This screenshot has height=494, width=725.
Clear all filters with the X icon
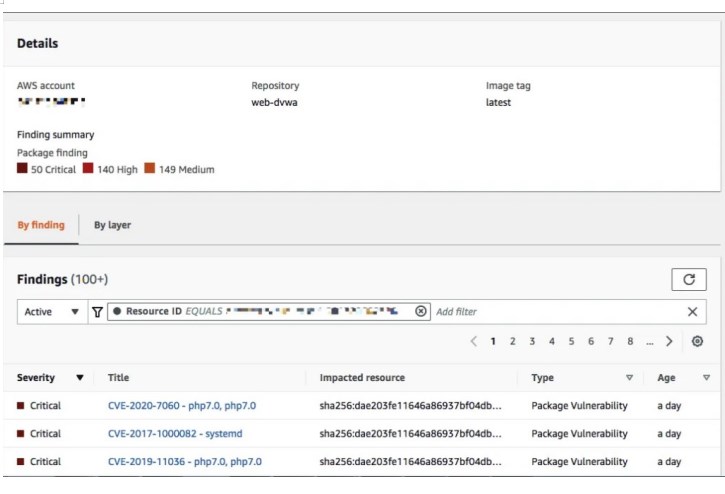pyautogui.click(x=692, y=312)
